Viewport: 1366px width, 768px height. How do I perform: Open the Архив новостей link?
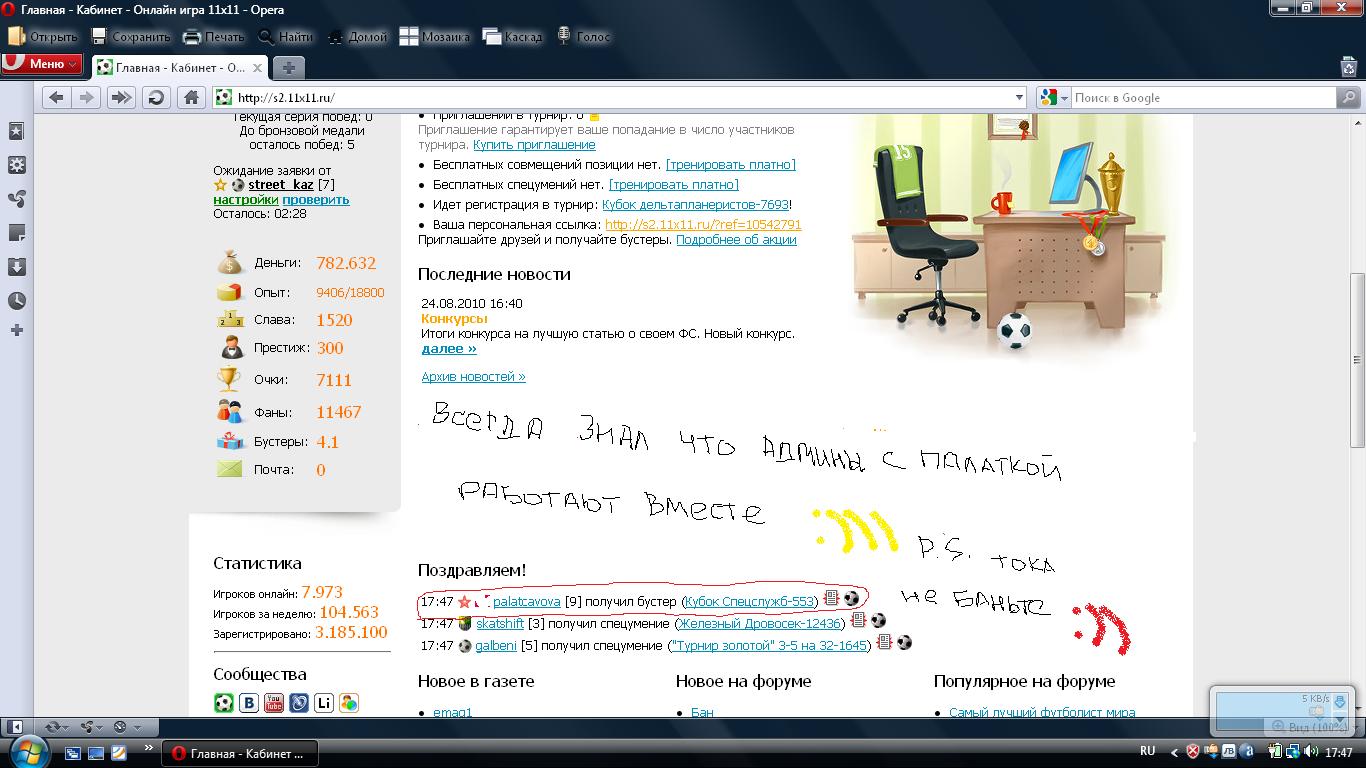click(x=473, y=377)
